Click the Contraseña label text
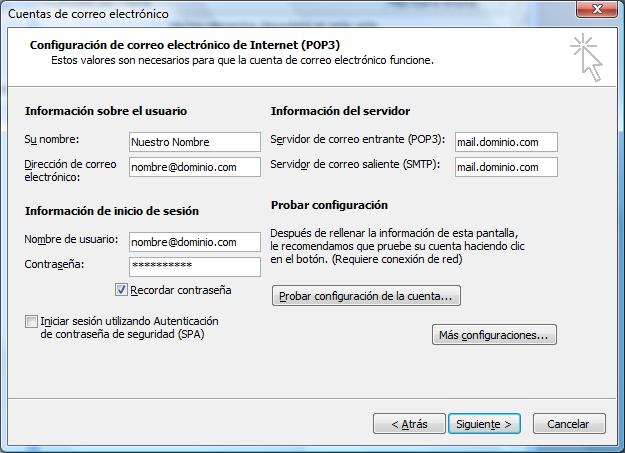This screenshot has height=453, width=625. click(54, 264)
